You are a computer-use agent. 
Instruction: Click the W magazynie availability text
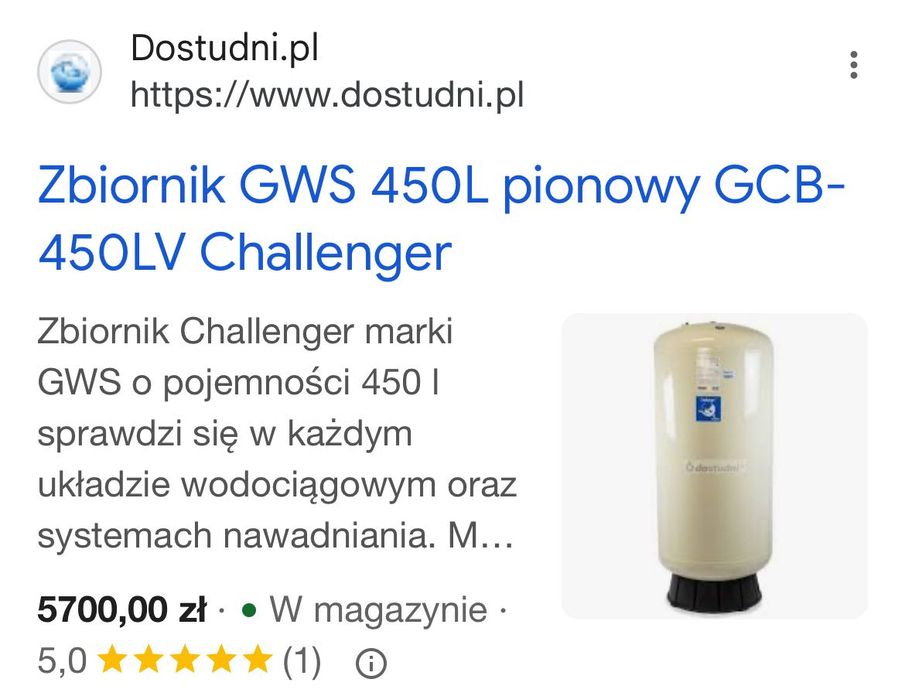(379, 610)
